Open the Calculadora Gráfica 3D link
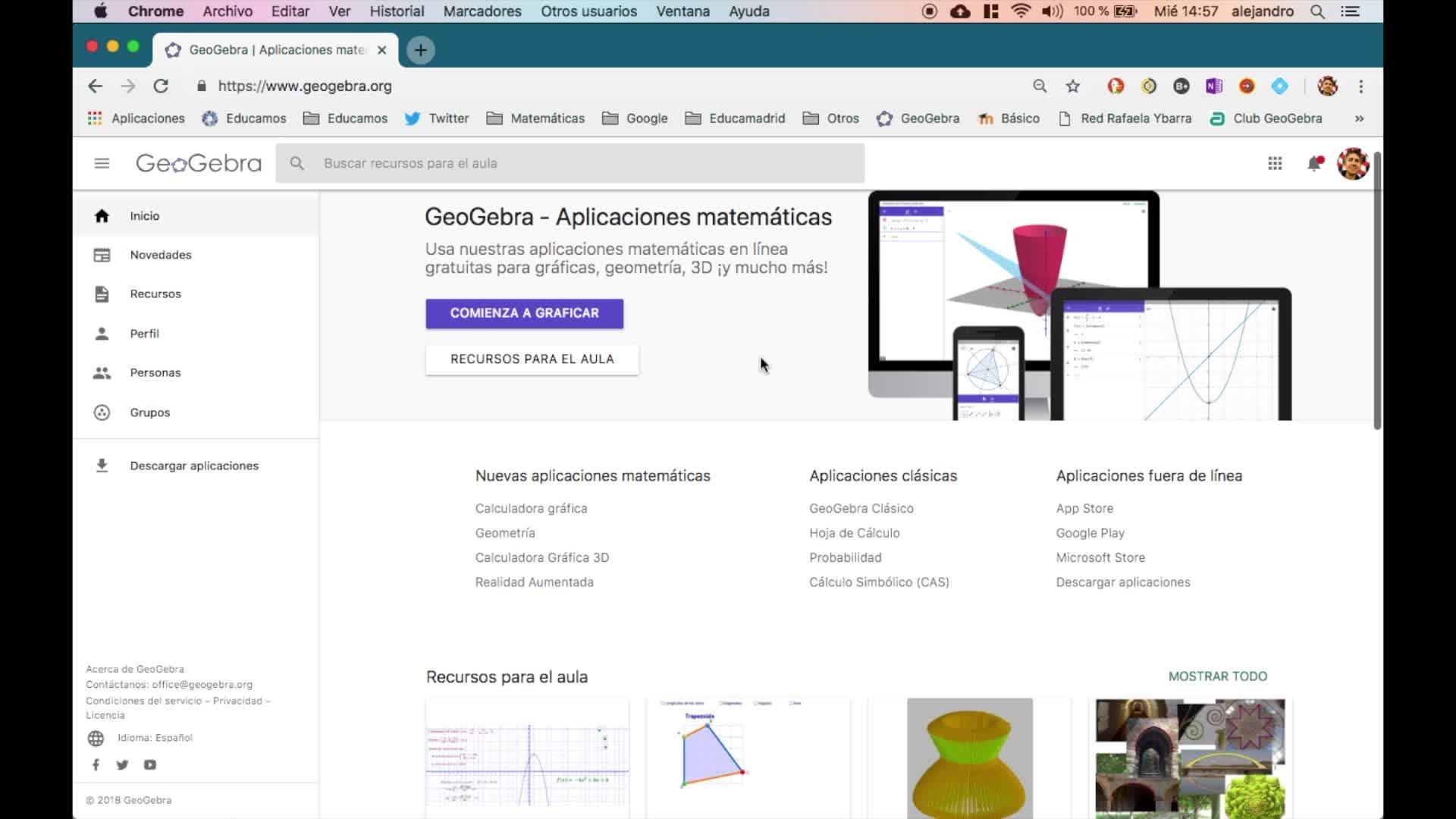 pyautogui.click(x=541, y=557)
